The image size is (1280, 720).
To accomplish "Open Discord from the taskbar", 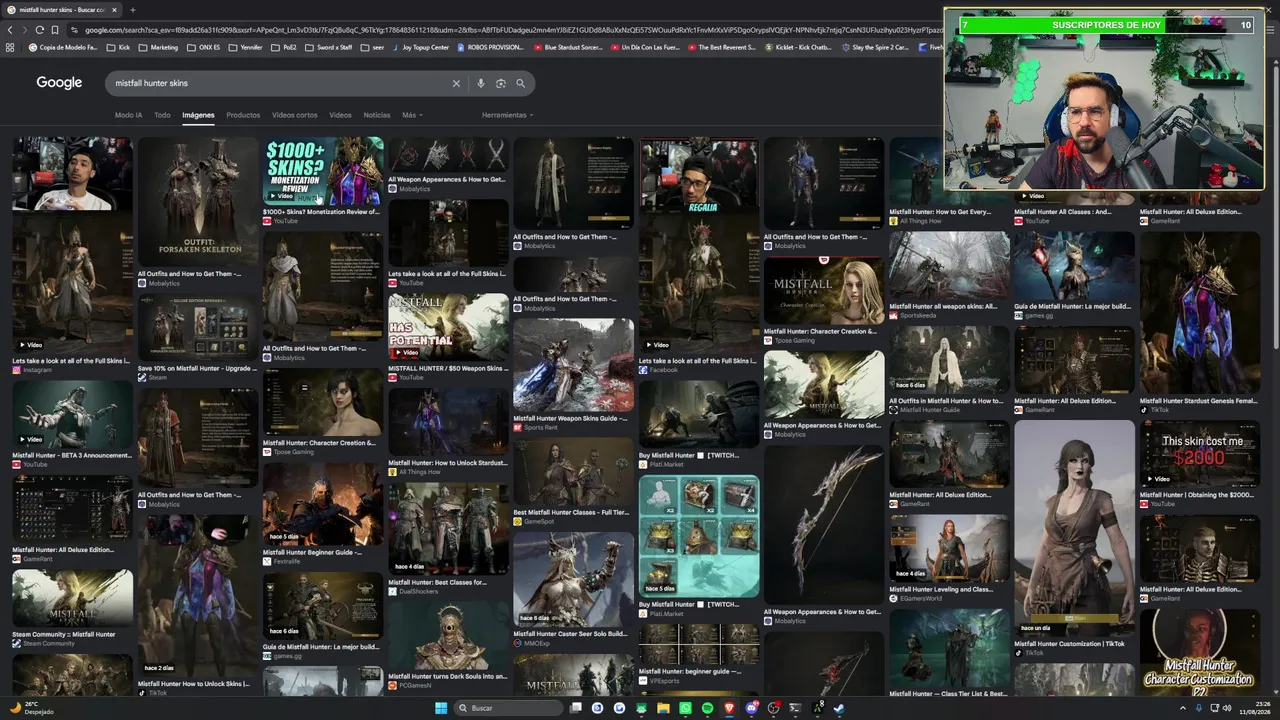I will coord(751,708).
